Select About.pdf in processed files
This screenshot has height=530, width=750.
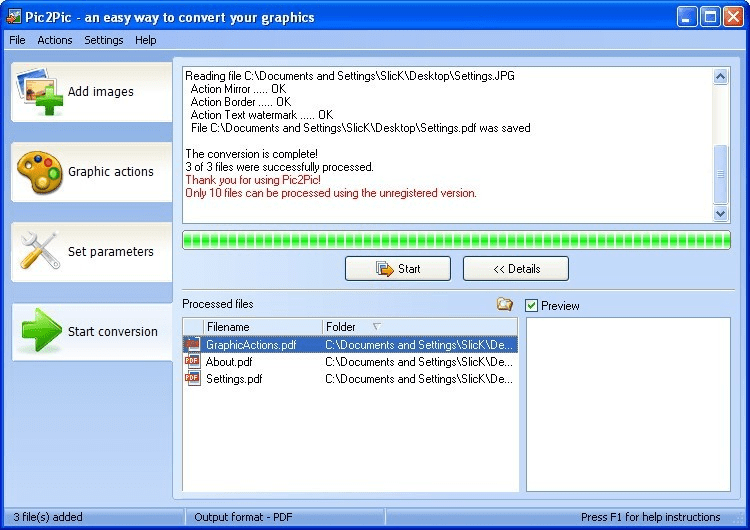(229, 362)
